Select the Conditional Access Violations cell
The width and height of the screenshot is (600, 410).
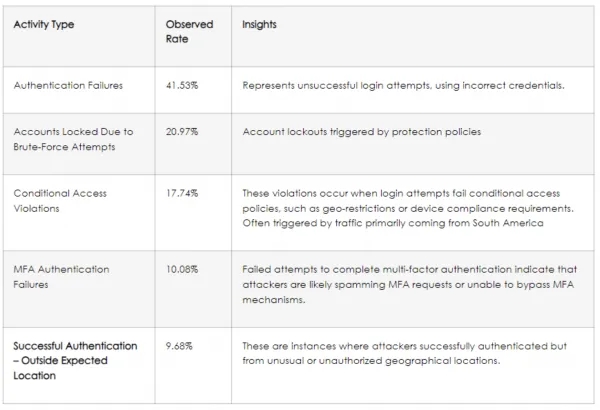[60, 199]
